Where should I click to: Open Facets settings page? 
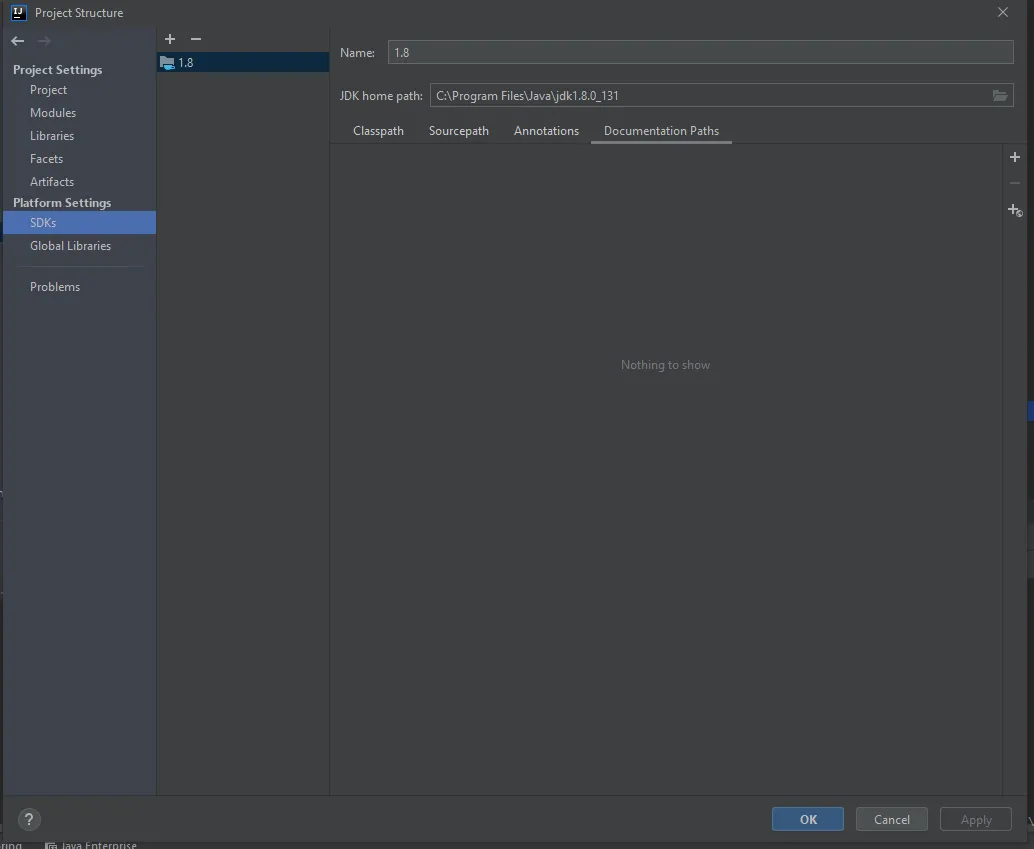(x=46, y=159)
